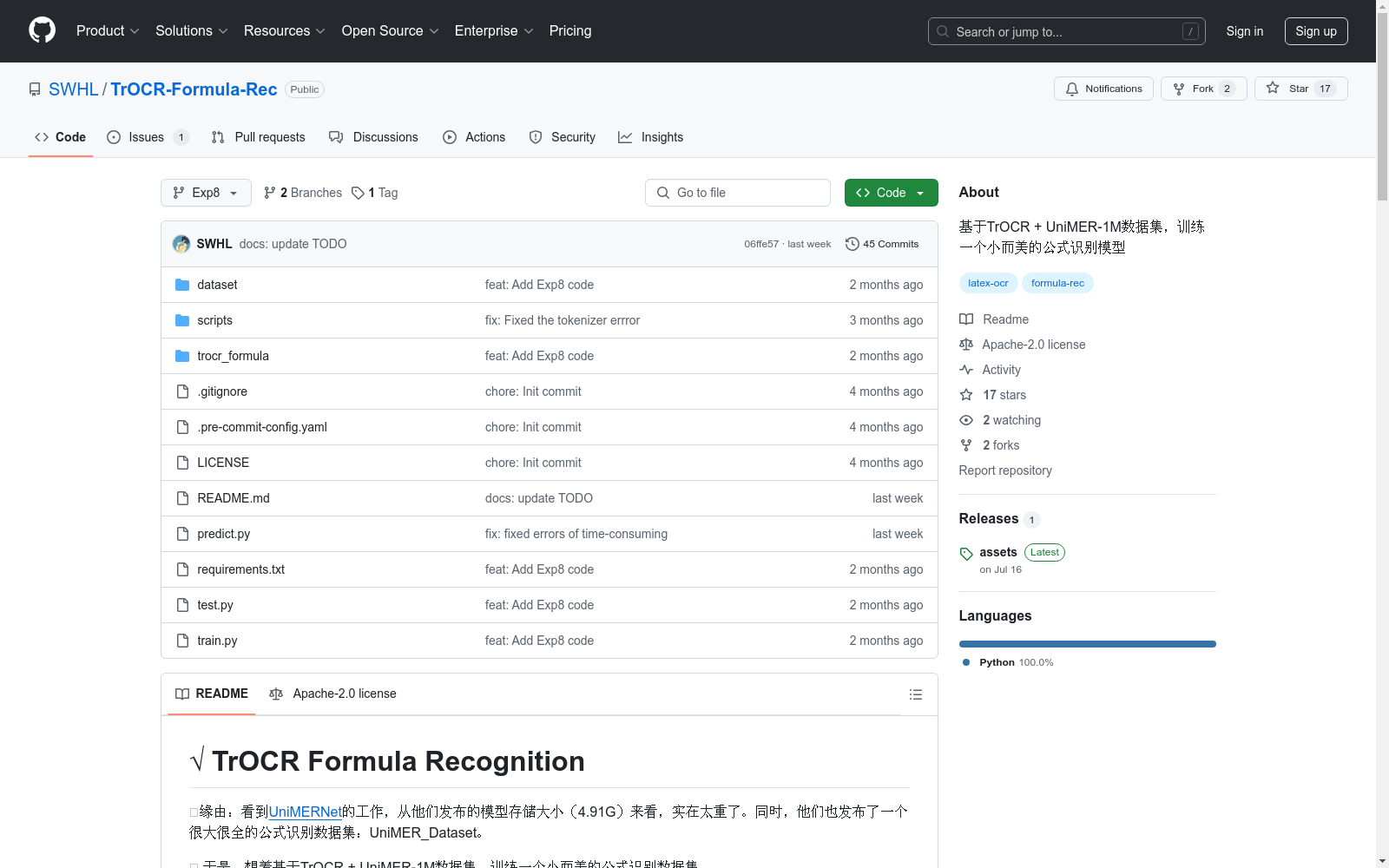This screenshot has width=1389, height=868.
Task: Click the formula-rec topic tag
Action: pyautogui.click(x=1057, y=283)
